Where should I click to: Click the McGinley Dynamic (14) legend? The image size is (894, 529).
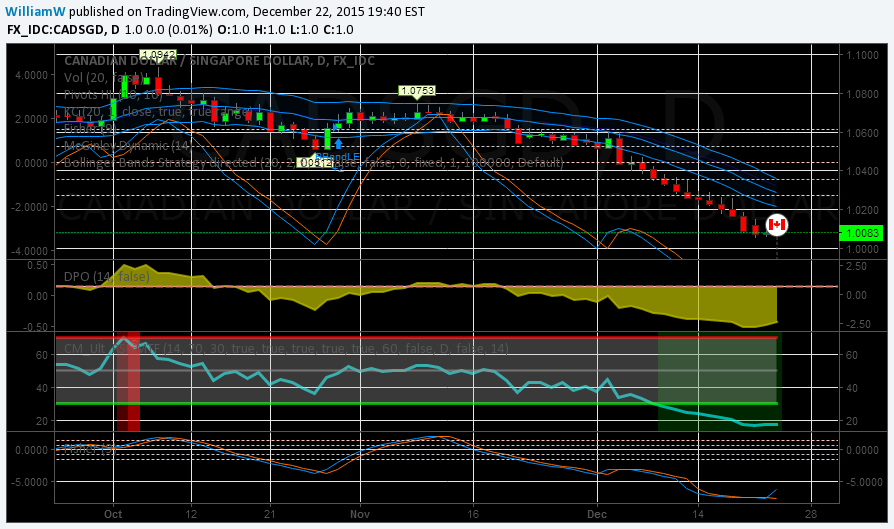click(x=128, y=145)
